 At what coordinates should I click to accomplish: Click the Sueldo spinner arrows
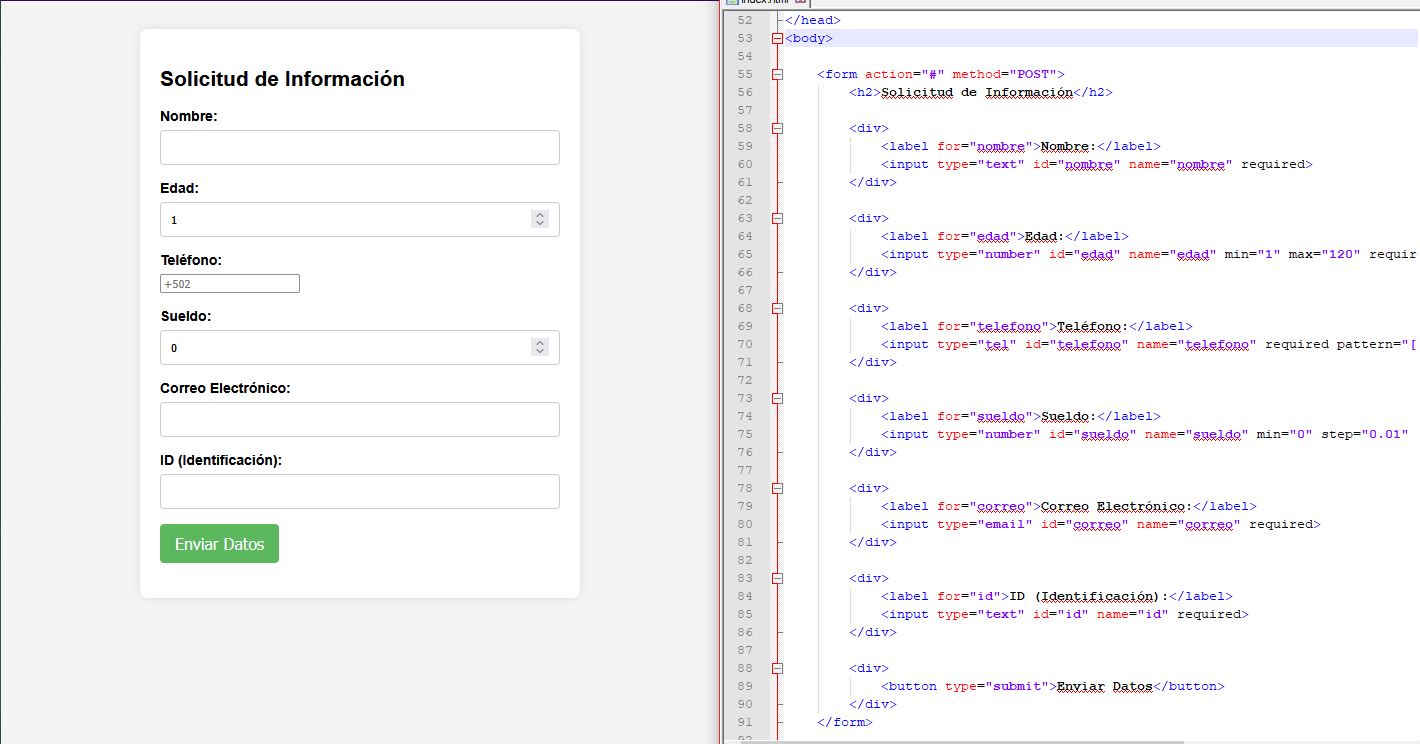point(540,347)
